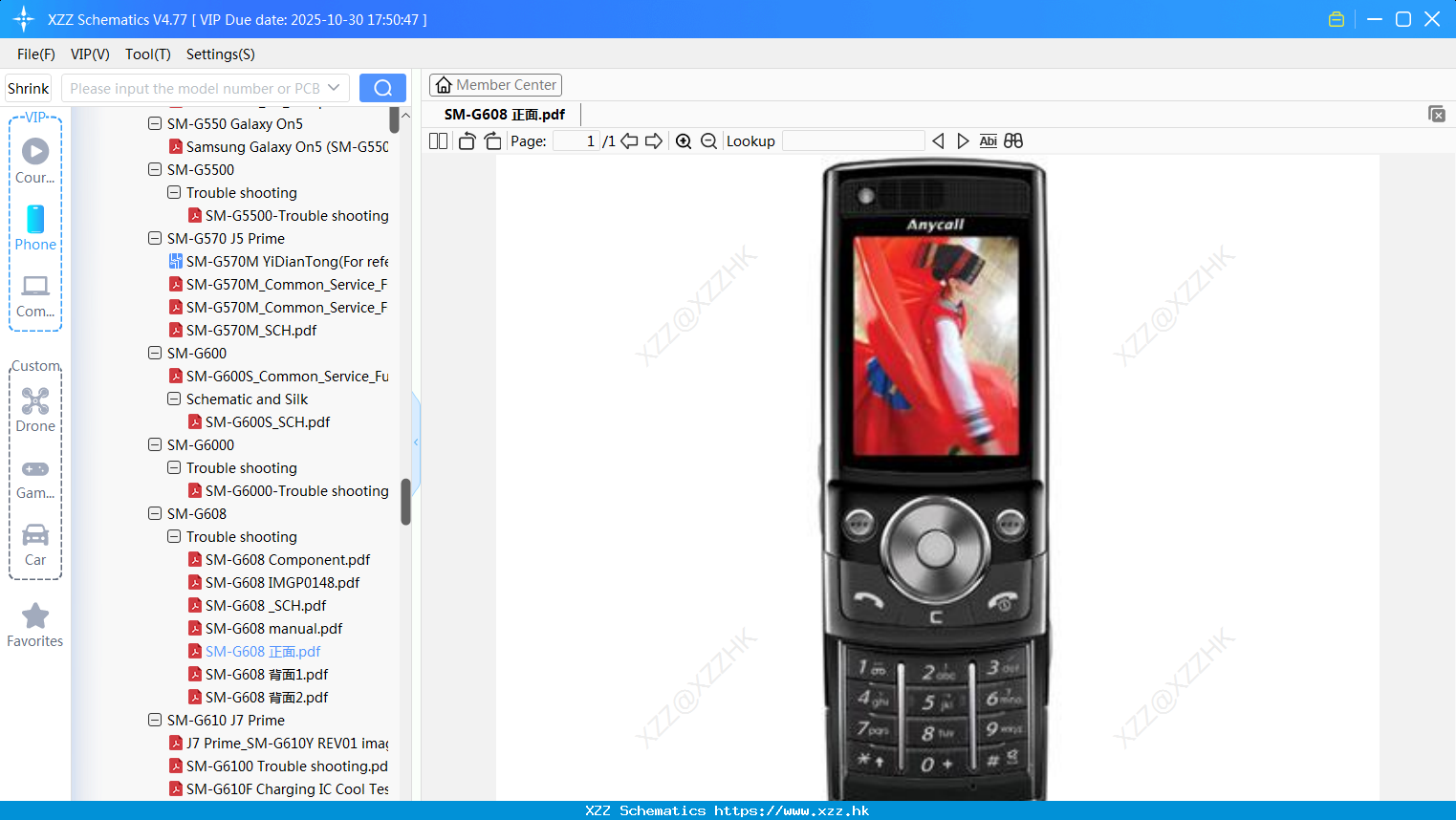Click the XZZ app logo
Screen dimensions: 1456x820
(x=23, y=19)
